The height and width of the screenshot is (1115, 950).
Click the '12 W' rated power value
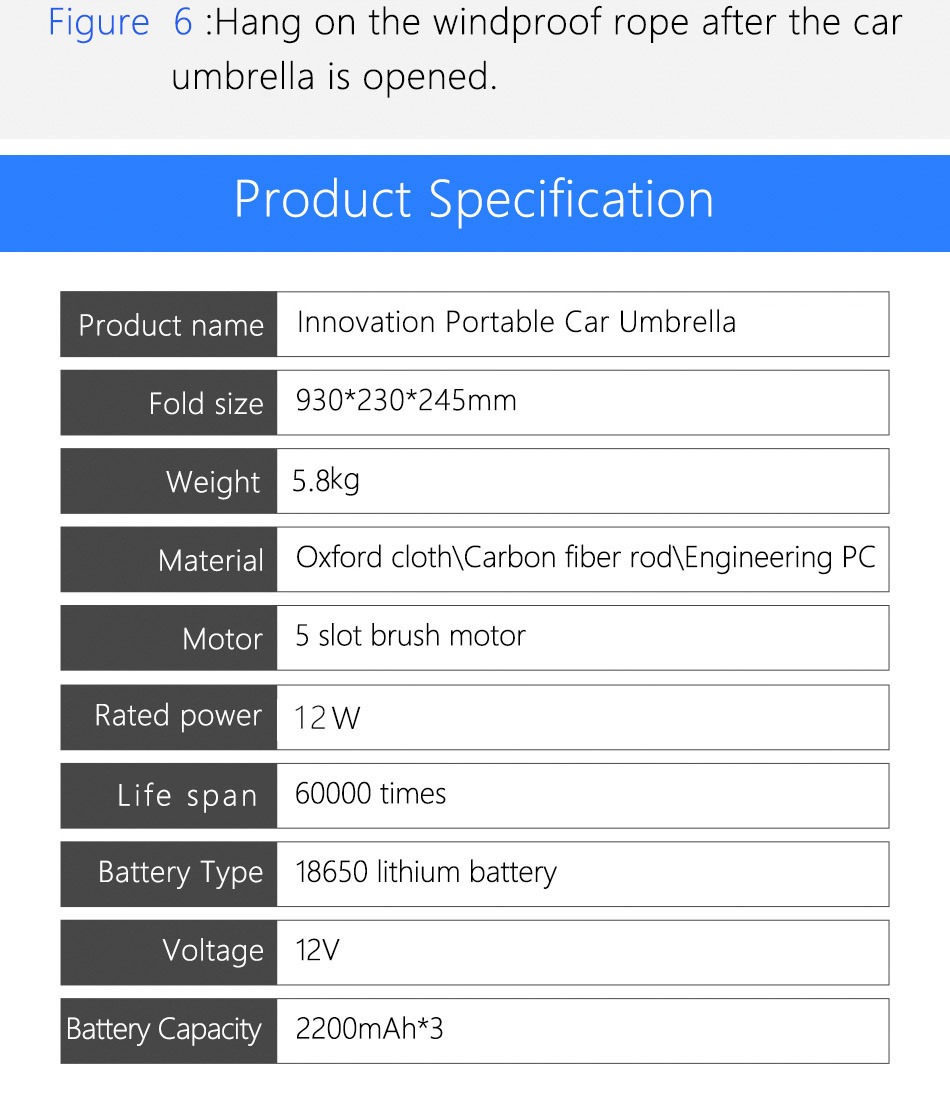(x=327, y=717)
